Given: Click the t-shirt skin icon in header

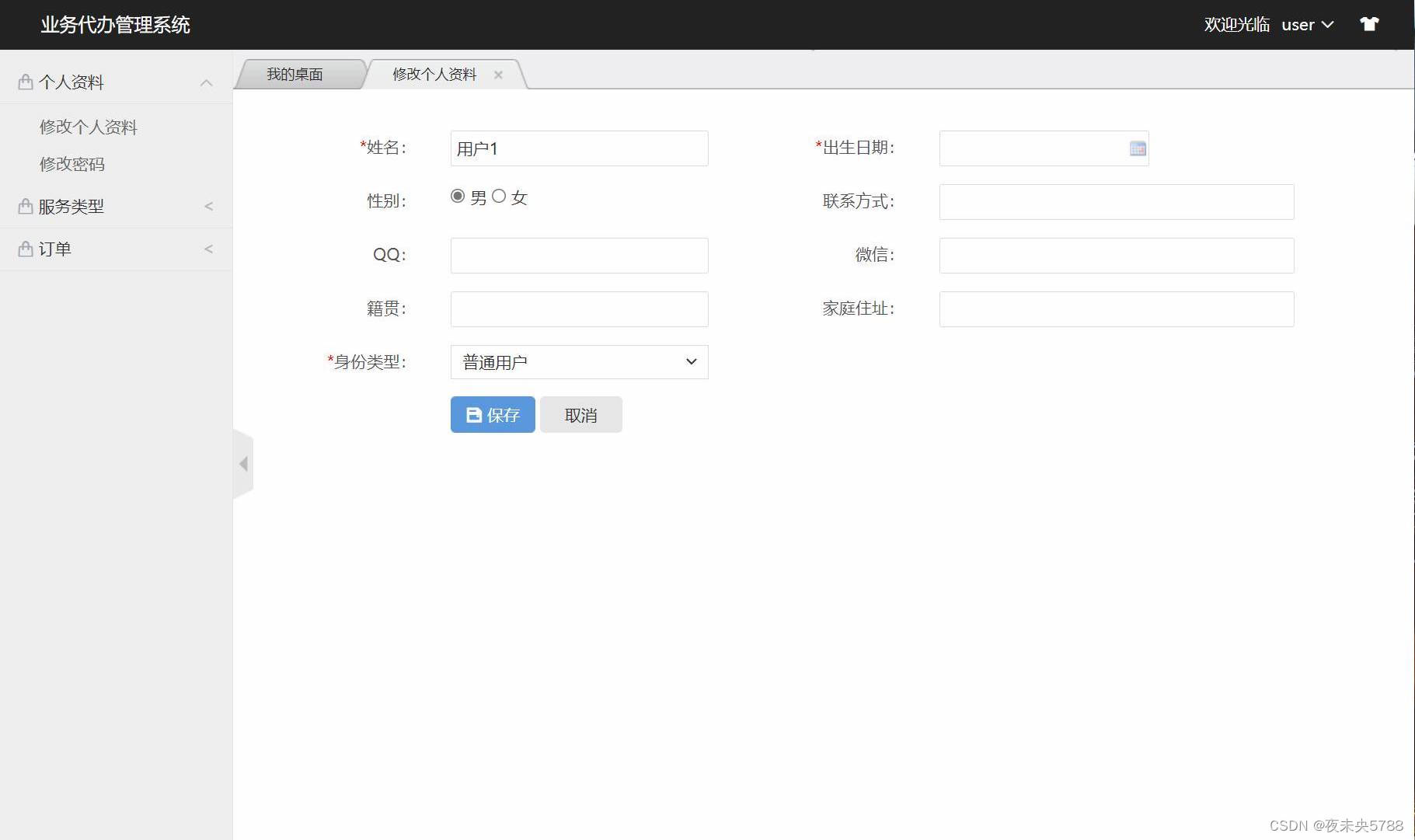Looking at the screenshot, I should point(1369,24).
